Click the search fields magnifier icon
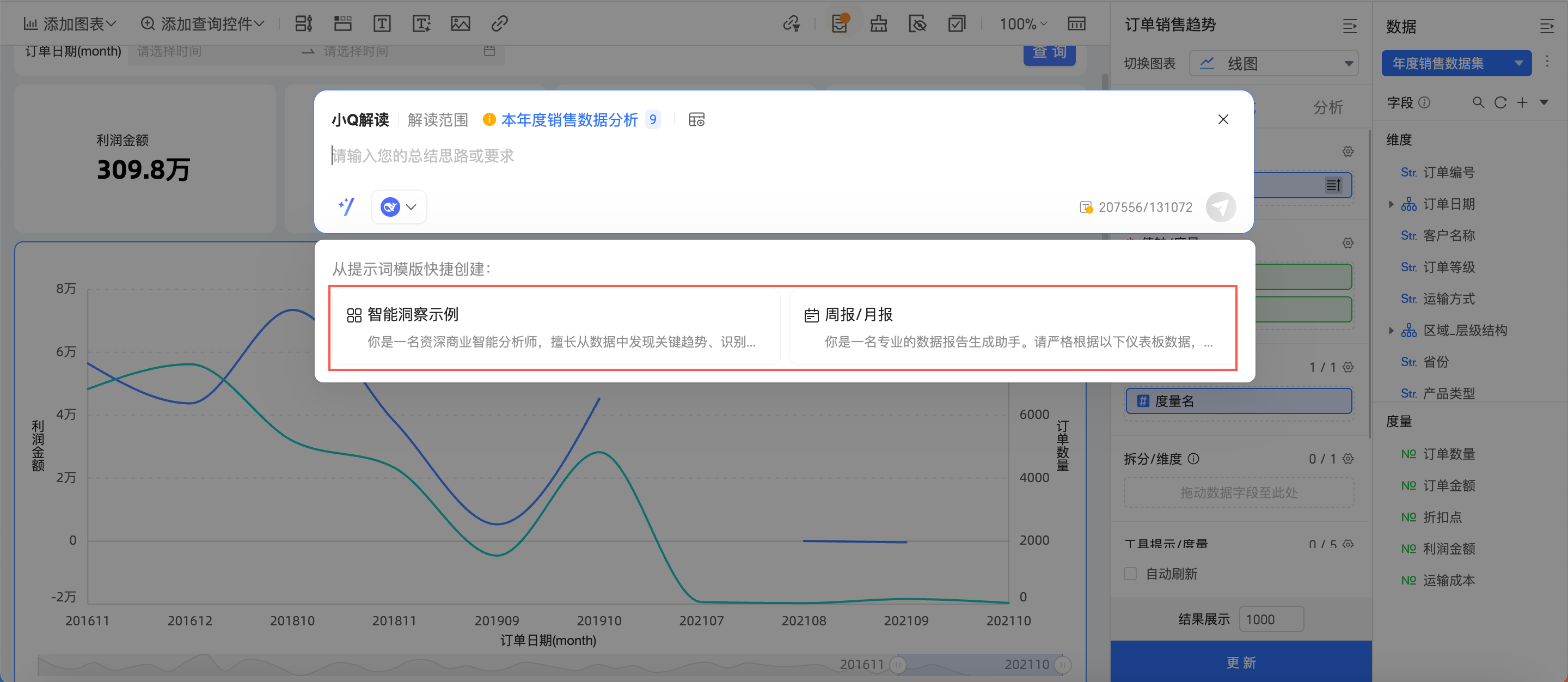Screen dimensions: 1568x682 (1478, 102)
